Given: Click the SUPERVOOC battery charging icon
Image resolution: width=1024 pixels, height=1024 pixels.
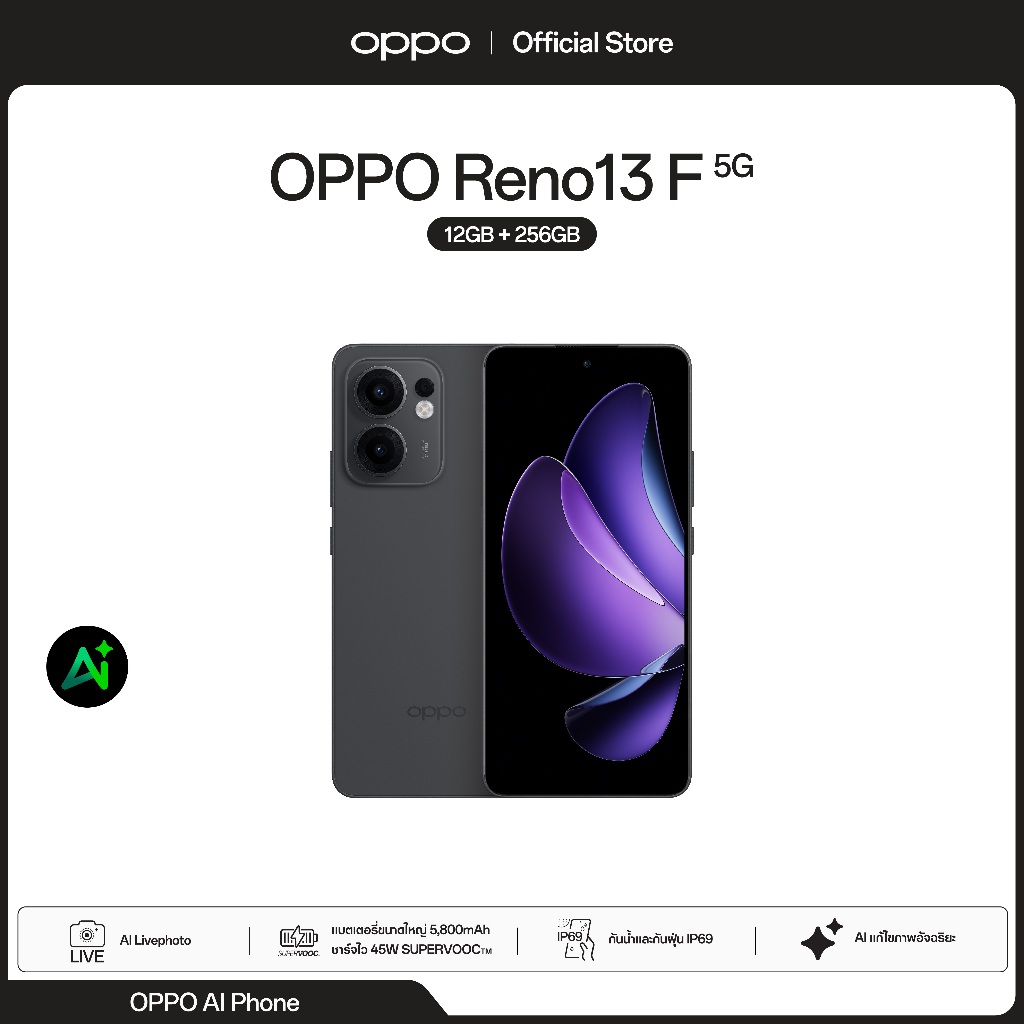Looking at the screenshot, I should coord(298,941).
